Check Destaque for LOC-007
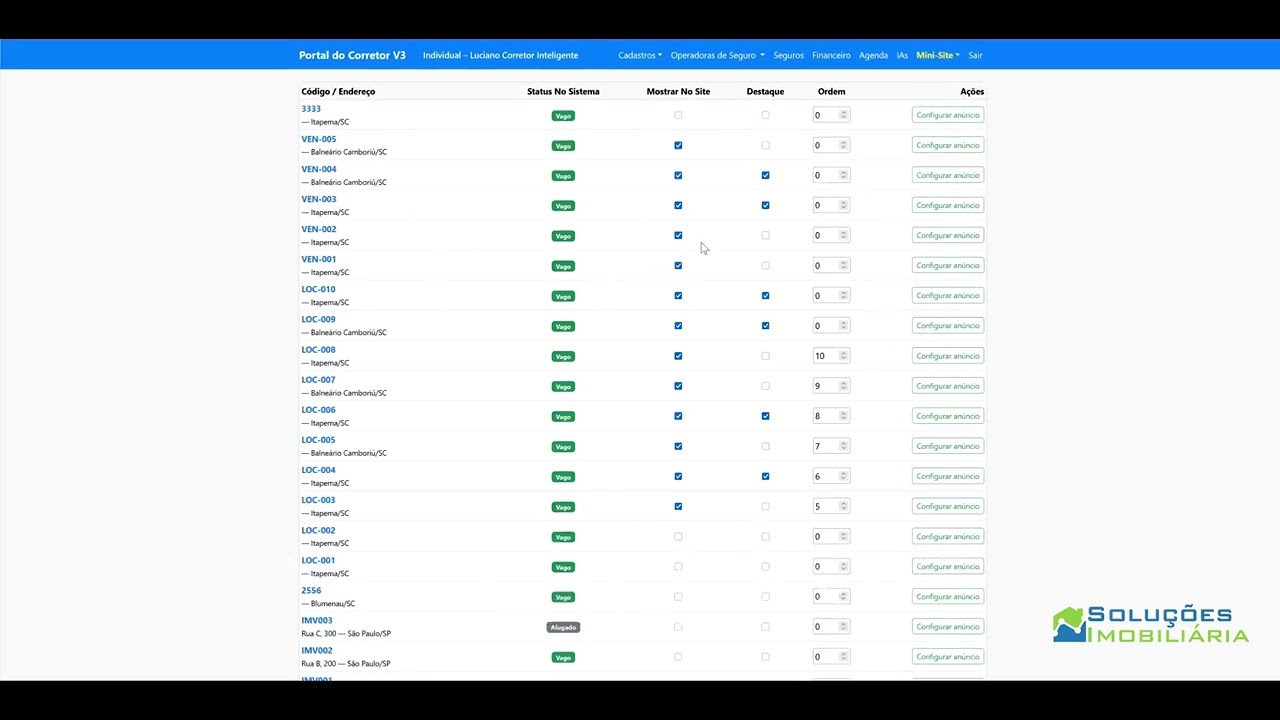This screenshot has width=1280, height=720. (765, 386)
